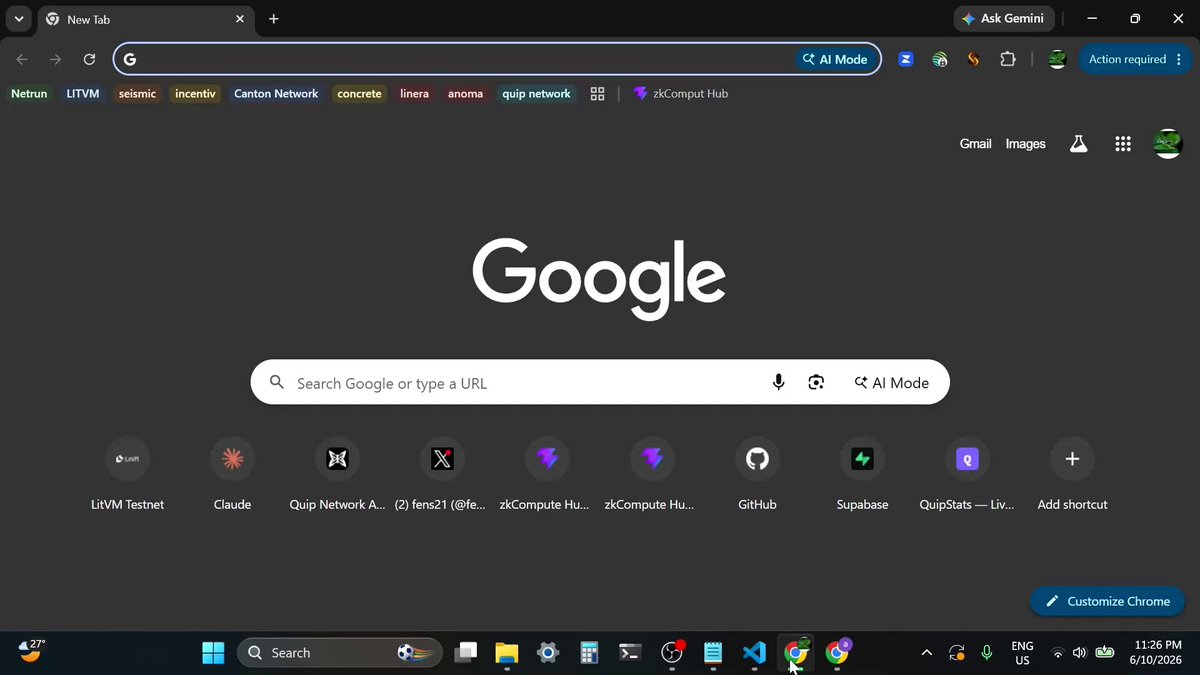Click the Windows taskbar Search box

click(x=340, y=653)
